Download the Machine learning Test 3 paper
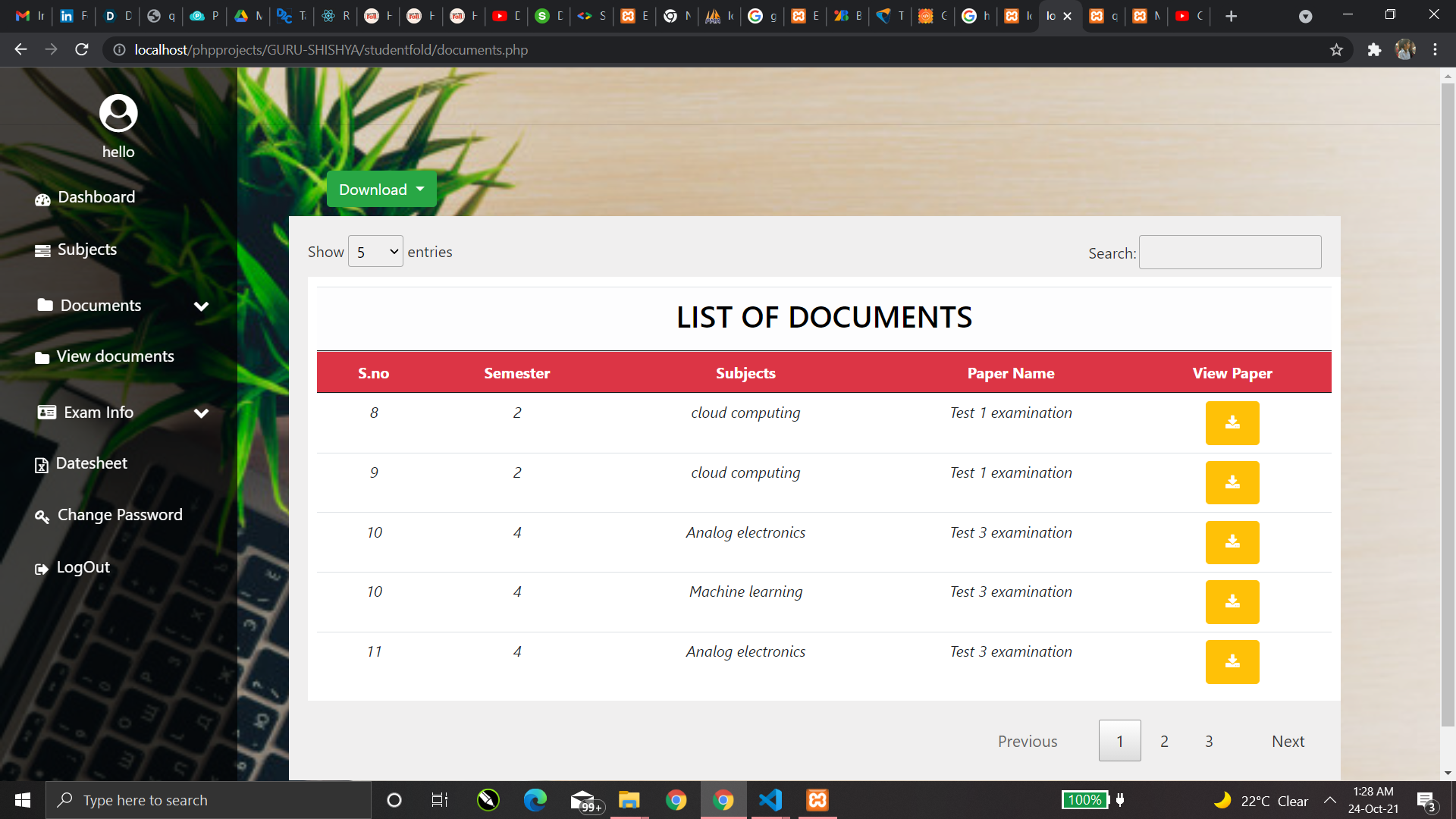Screen dimensions: 1456x819 [x=1232, y=602]
